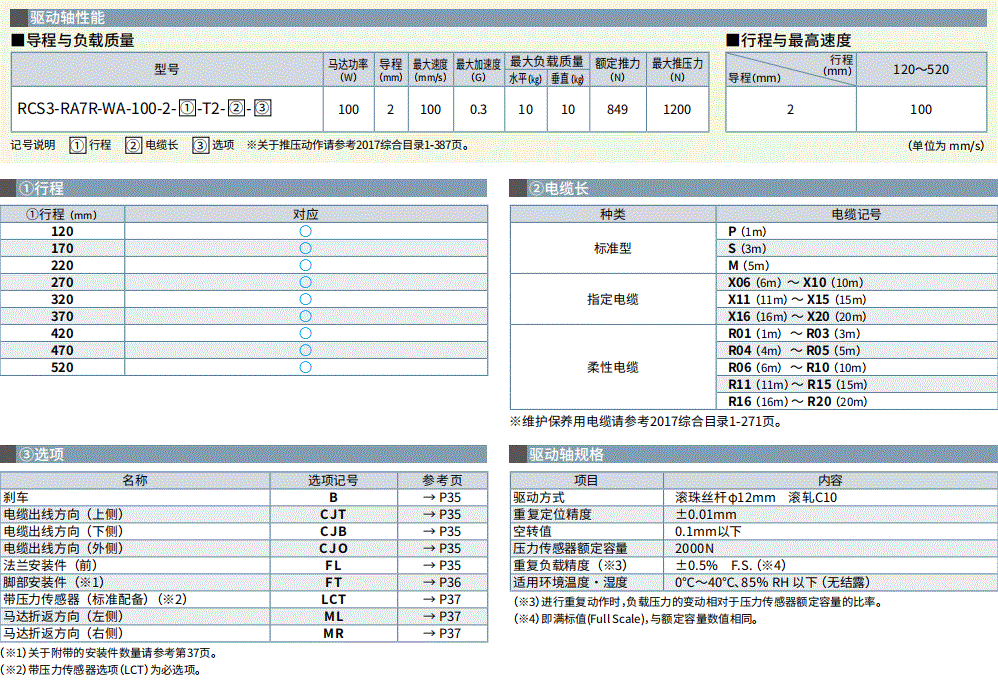Select the LCT option code

(334, 599)
